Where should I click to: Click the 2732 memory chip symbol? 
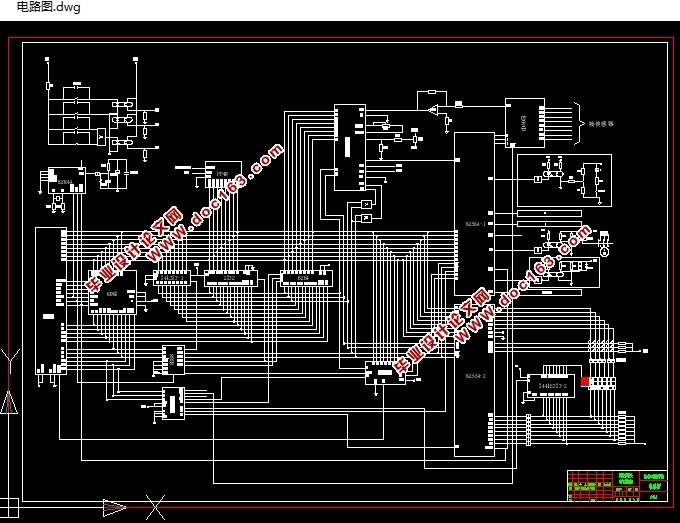230,278
